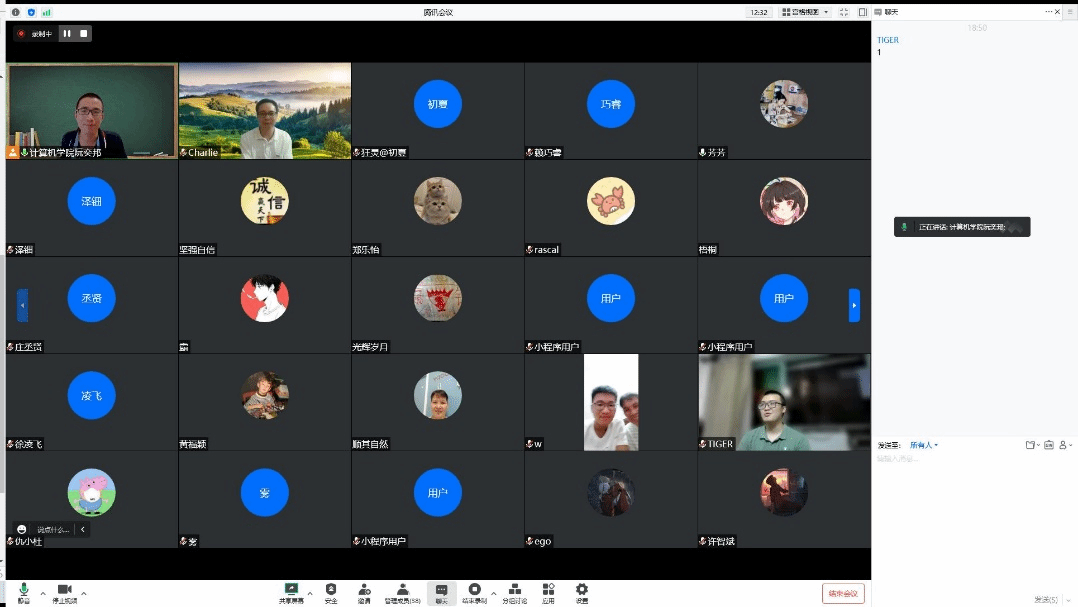Expand the grid view layout dropdown

coord(806,12)
